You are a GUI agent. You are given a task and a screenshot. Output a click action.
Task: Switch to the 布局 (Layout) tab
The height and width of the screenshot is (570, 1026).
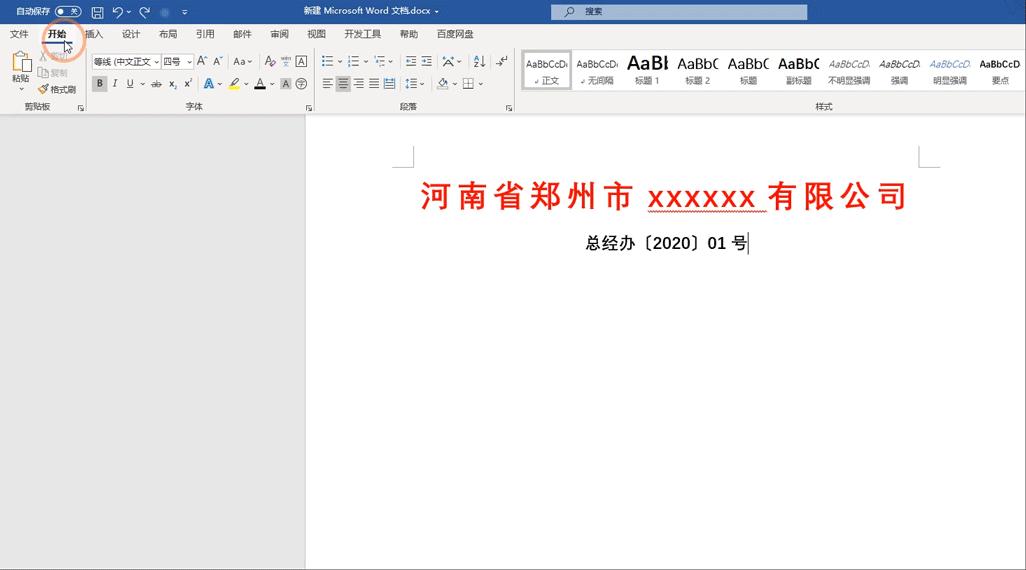click(x=168, y=34)
